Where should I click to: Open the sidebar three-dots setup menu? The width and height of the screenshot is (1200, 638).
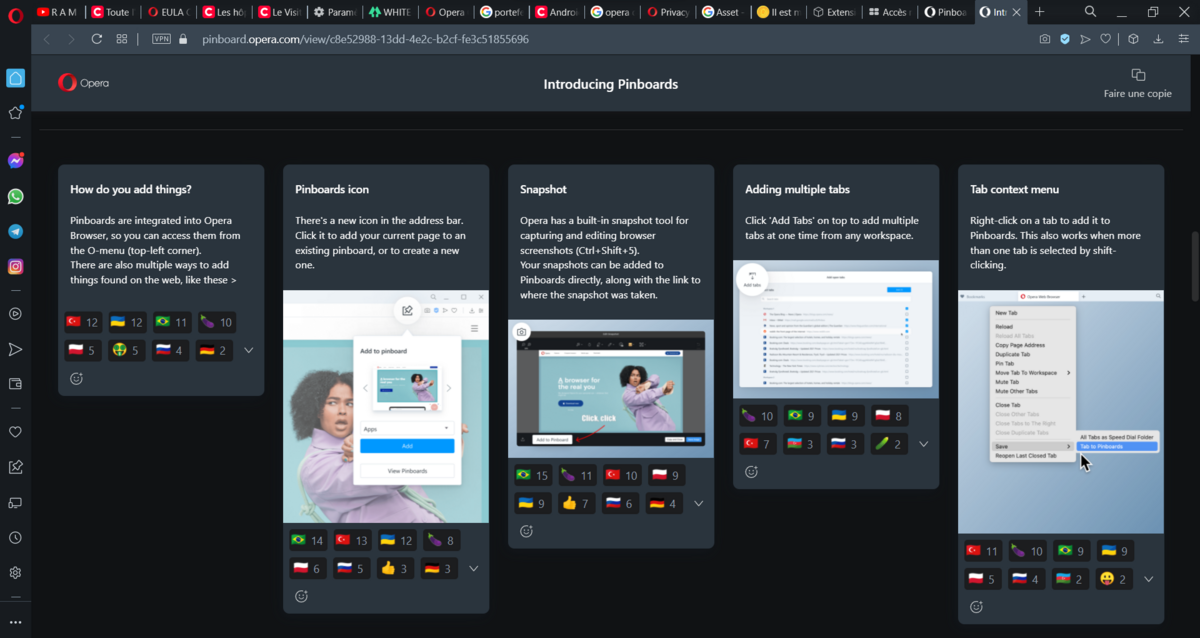point(15,622)
